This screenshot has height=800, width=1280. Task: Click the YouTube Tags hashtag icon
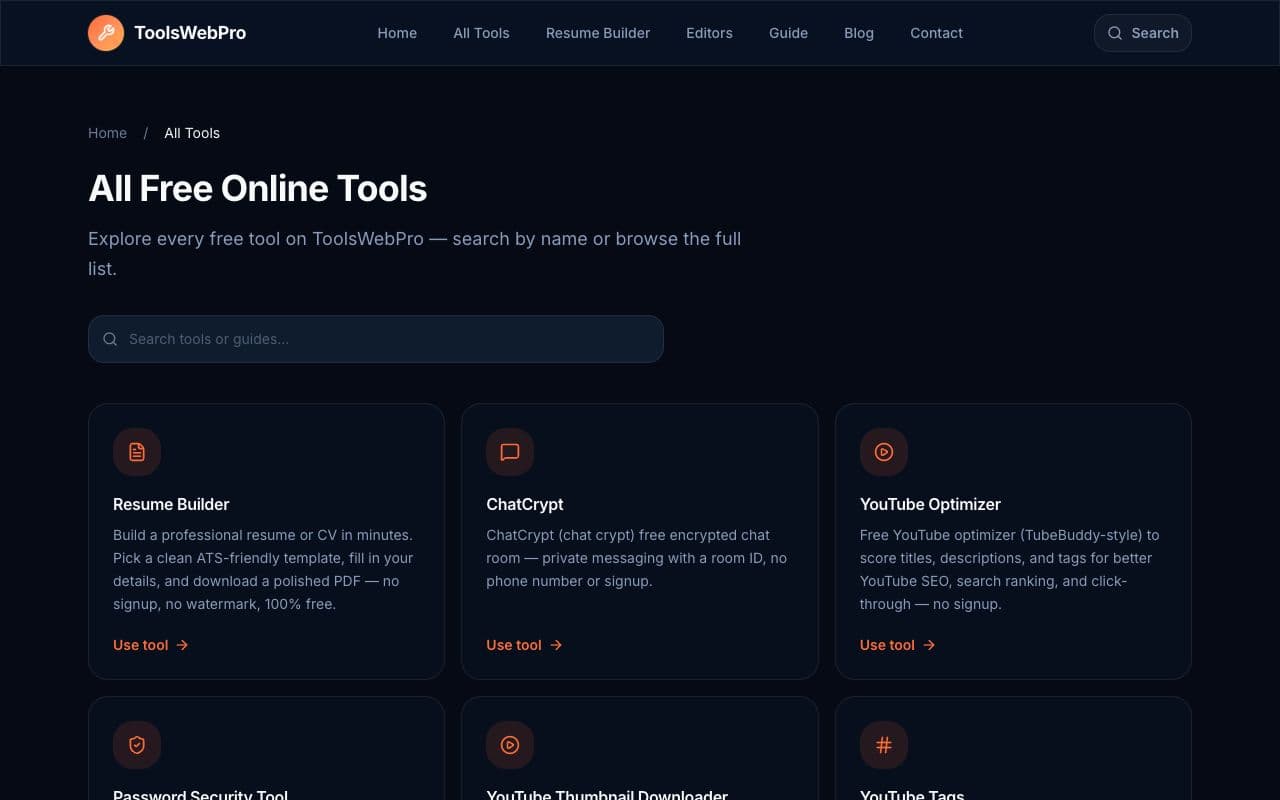(x=884, y=745)
